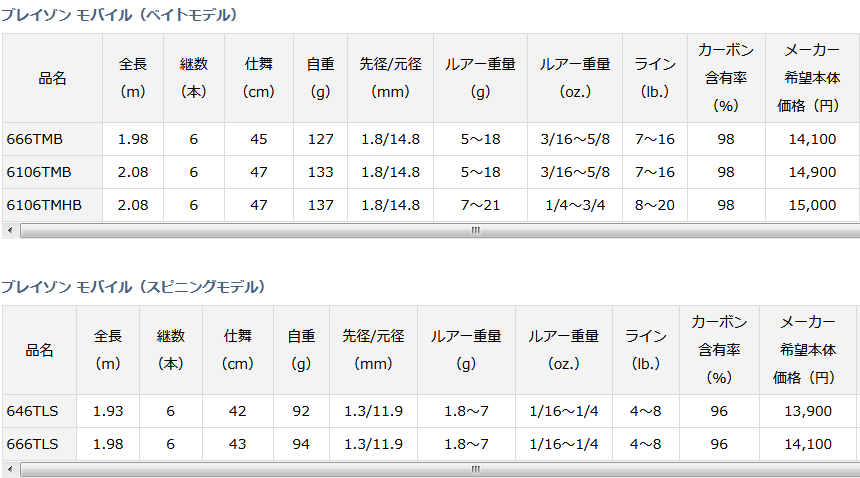This screenshot has width=860, height=478.
Task: Click left arrow of lower table scrollbar
Action: [10, 470]
